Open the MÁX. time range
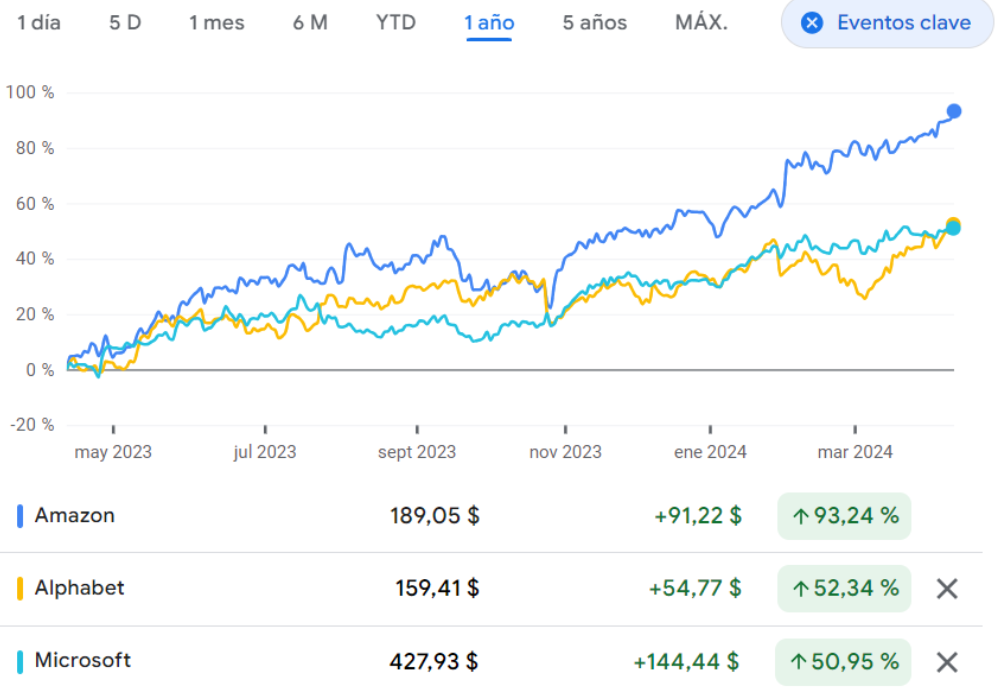This screenshot has width=1002, height=692. coord(701,23)
